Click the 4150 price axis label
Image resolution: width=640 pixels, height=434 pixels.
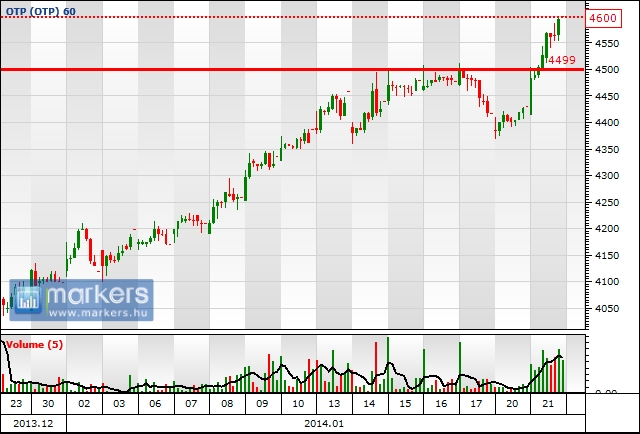(x=607, y=256)
